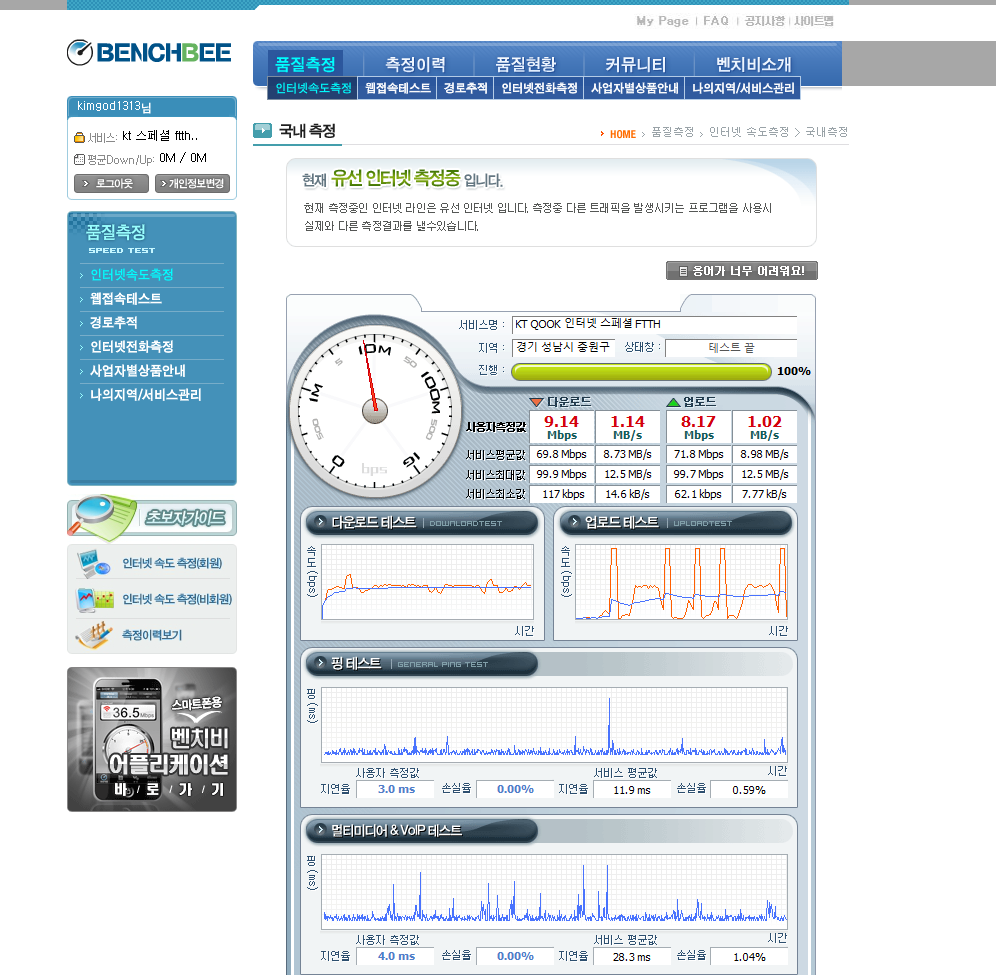This screenshot has height=975, width=996.
Task: Click the 서비스명 field showing KT QOOK
Action: (654, 325)
